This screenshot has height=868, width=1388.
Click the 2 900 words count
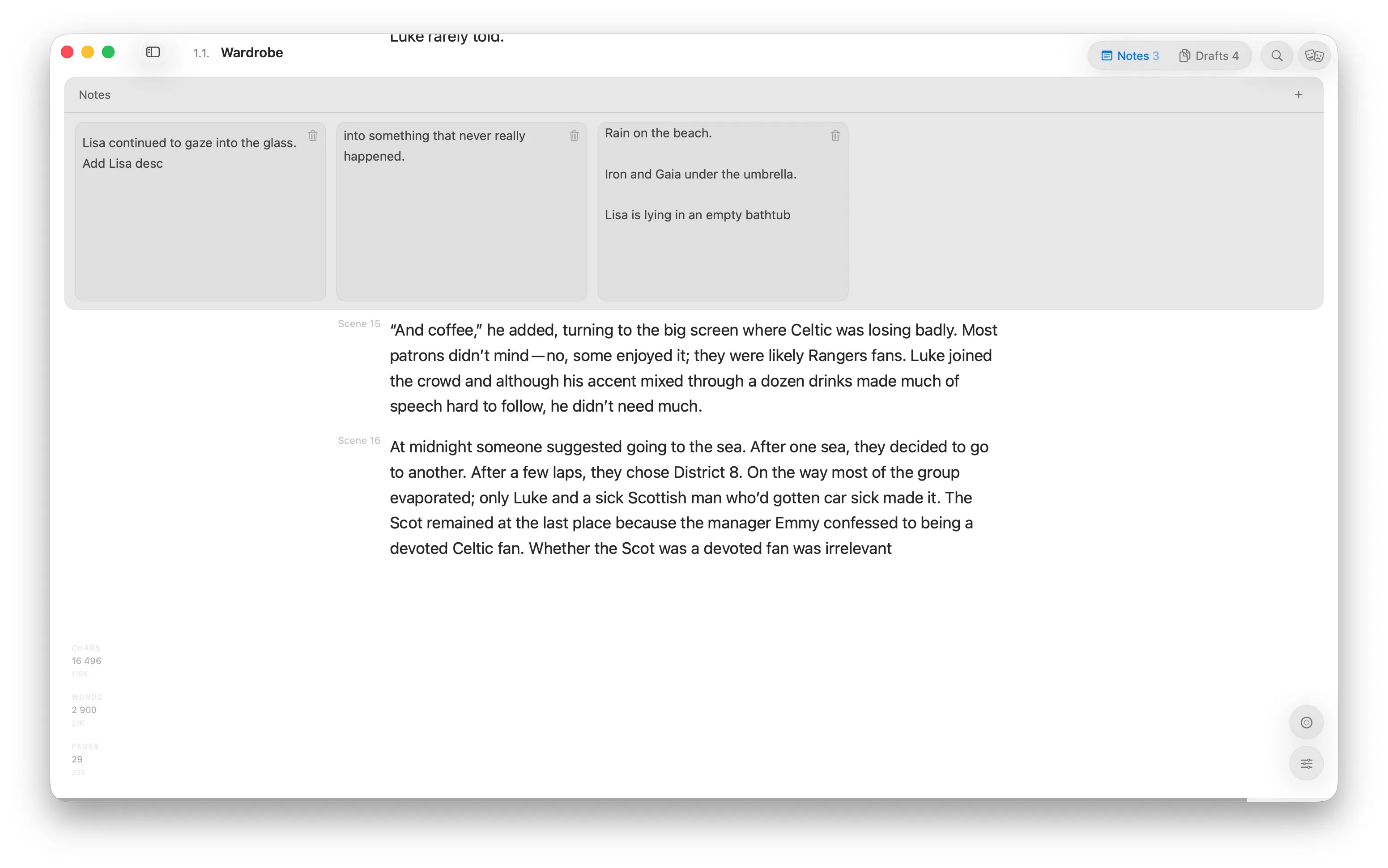click(x=84, y=710)
